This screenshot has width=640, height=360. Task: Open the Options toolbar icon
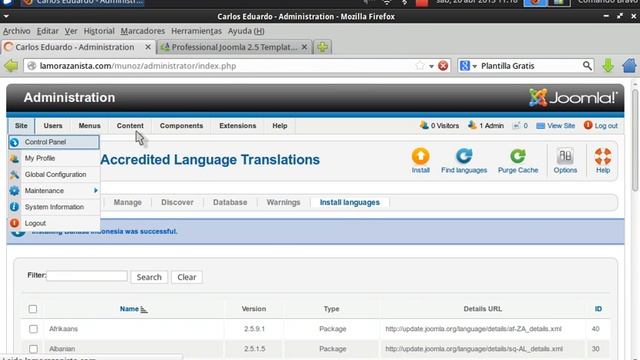565,157
